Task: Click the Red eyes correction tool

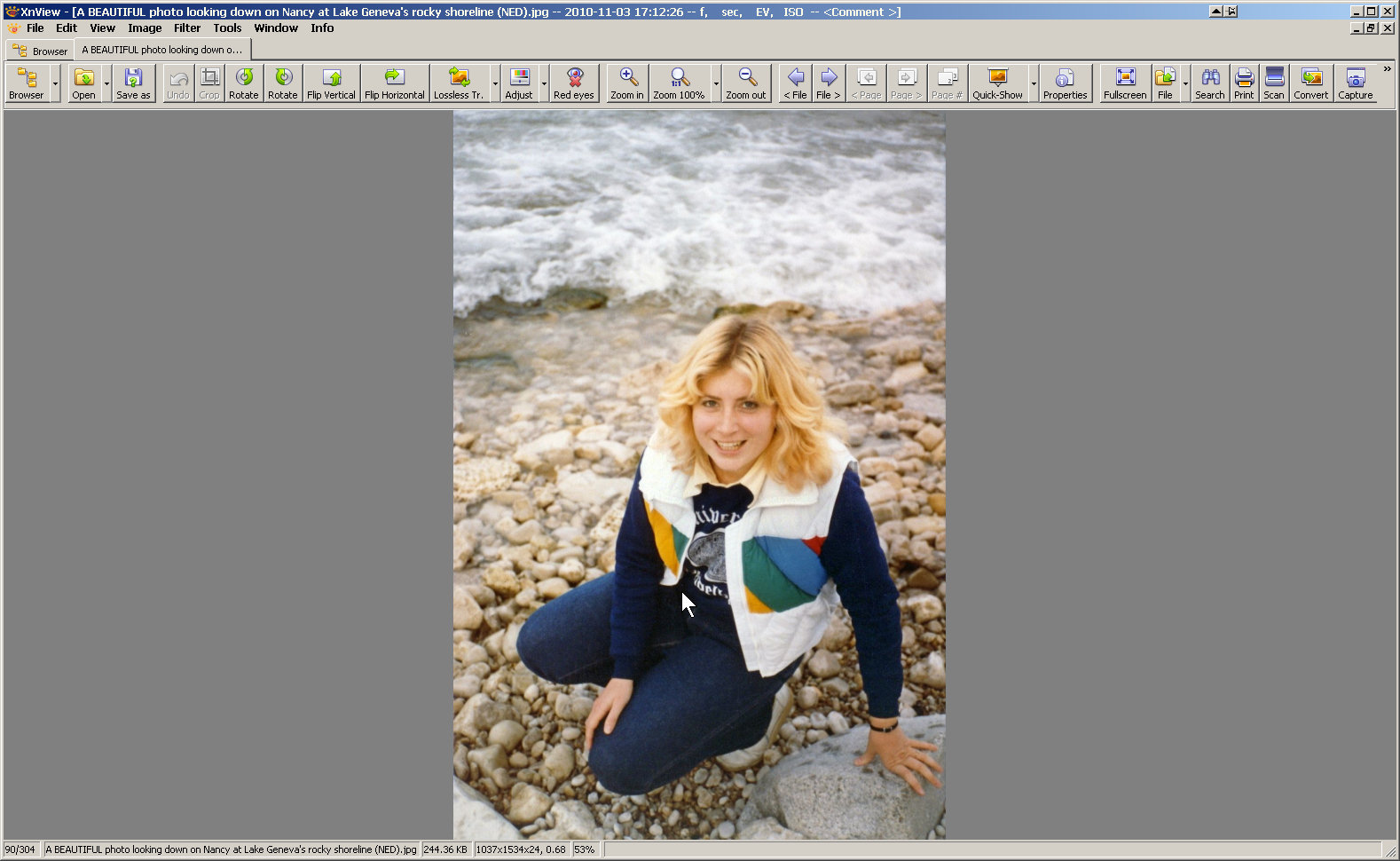Action: point(573,83)
